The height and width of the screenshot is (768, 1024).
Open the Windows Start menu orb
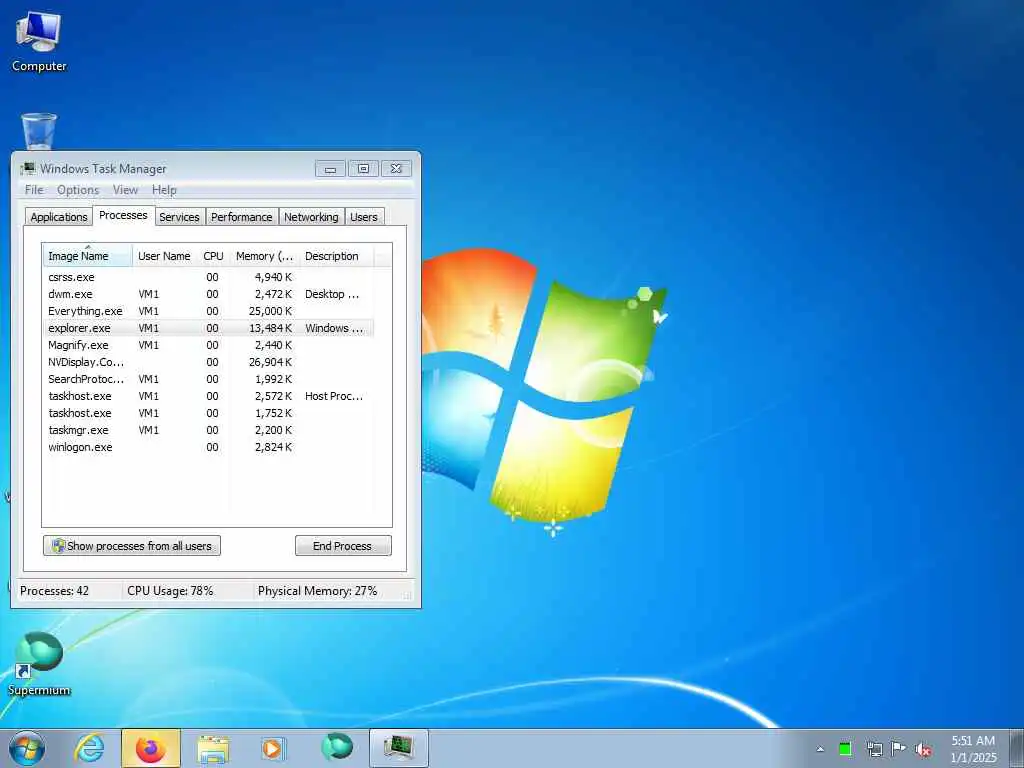pos(27,748)
